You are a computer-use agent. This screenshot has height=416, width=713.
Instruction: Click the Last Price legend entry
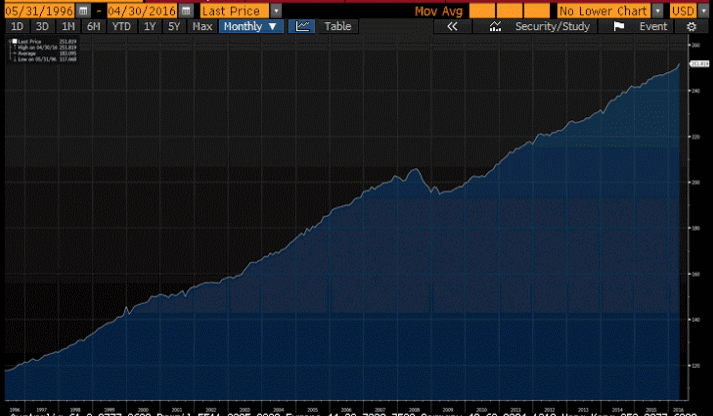44,41
